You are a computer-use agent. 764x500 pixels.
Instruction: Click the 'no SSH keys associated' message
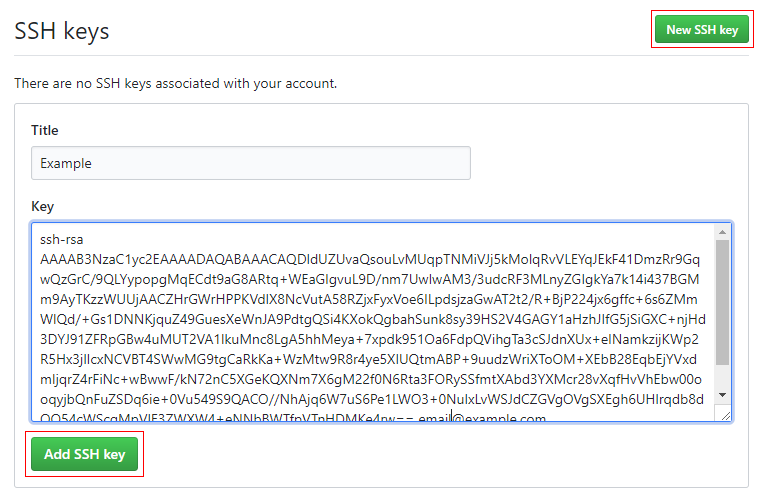tap(175, 83)
